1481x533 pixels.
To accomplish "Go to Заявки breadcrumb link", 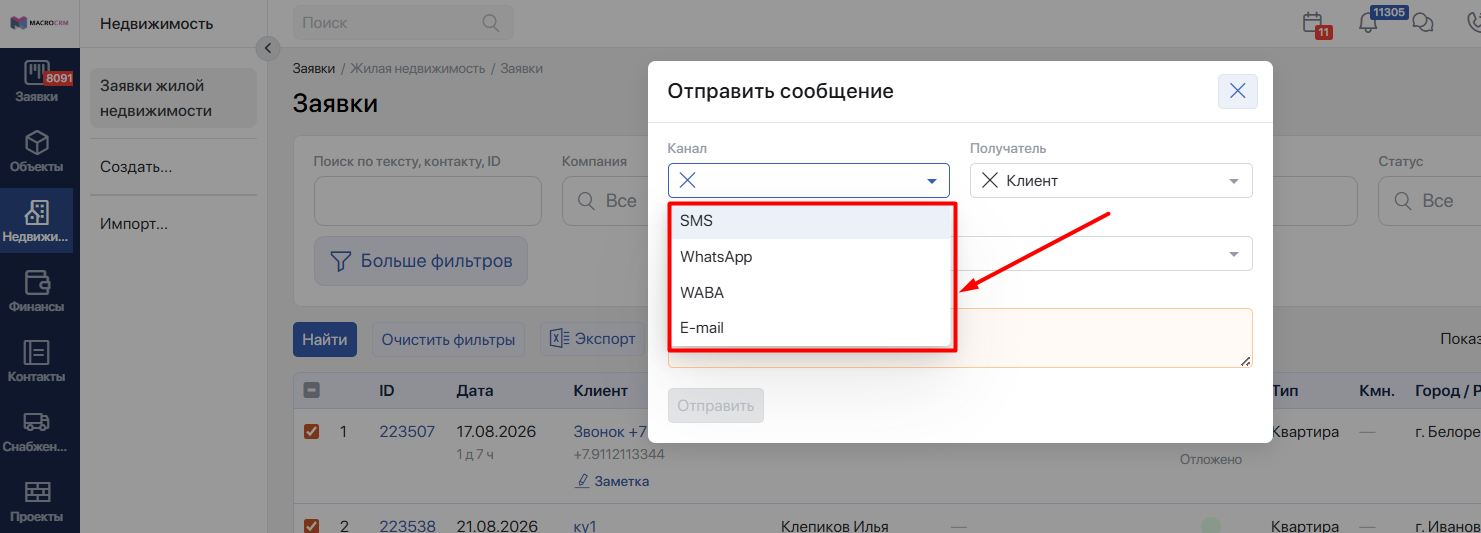I will coord(314,68).
